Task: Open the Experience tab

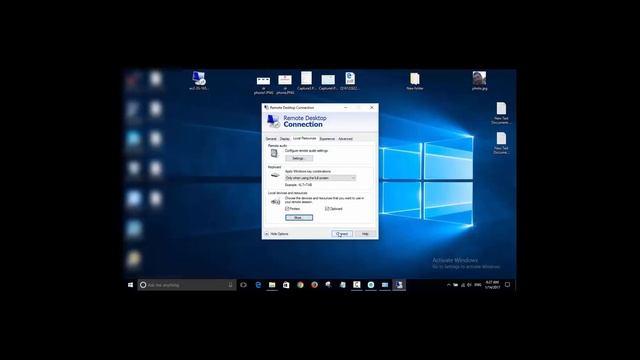Action: click(x=327, y=139)
